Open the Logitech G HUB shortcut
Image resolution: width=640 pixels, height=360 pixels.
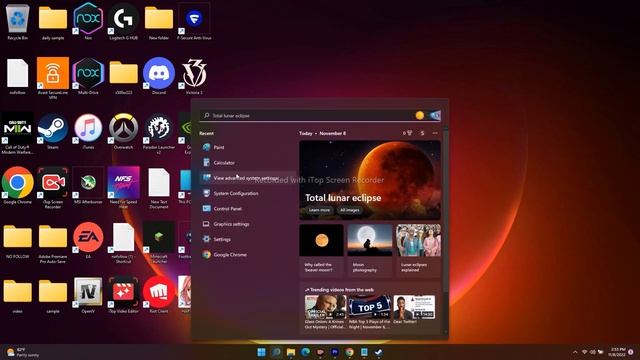pyautogui.click(x=123, y=22)
